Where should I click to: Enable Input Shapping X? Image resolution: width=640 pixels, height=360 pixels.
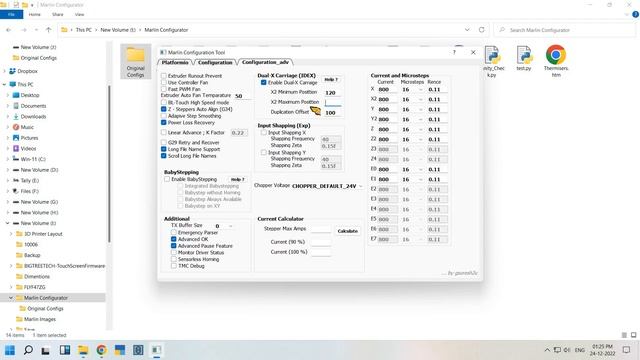(x=264, y=133)
